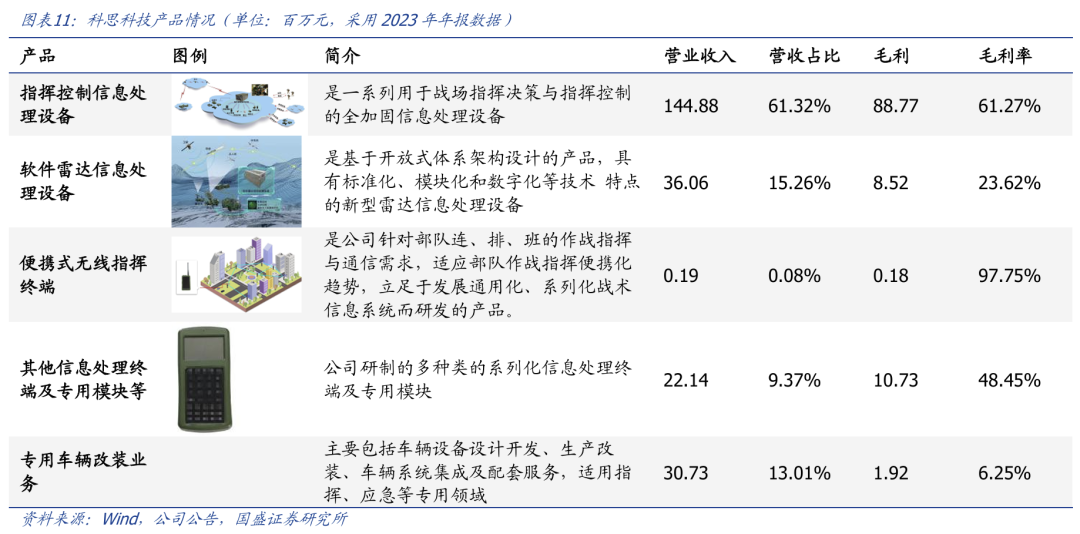Screen dimensions: 1080x534
Task: Click gross margin 23.62%
Action: pyautogui.click(x=1009, y=183)
